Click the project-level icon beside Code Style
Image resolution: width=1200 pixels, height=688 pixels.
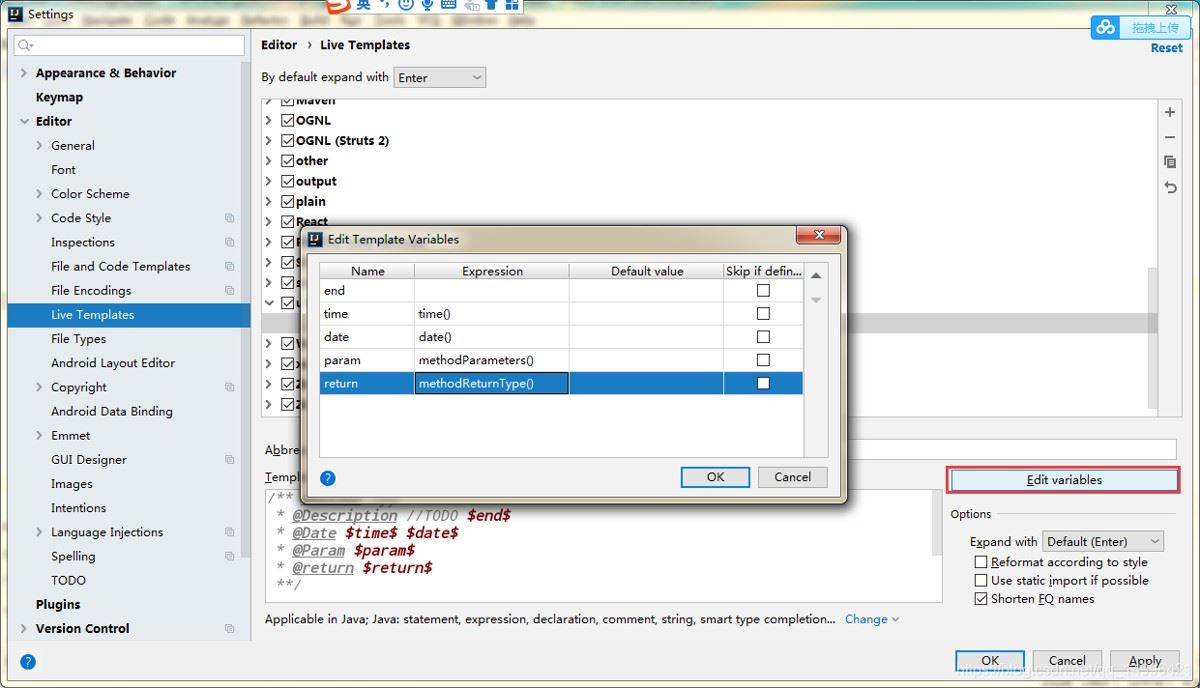pos(230,218)
